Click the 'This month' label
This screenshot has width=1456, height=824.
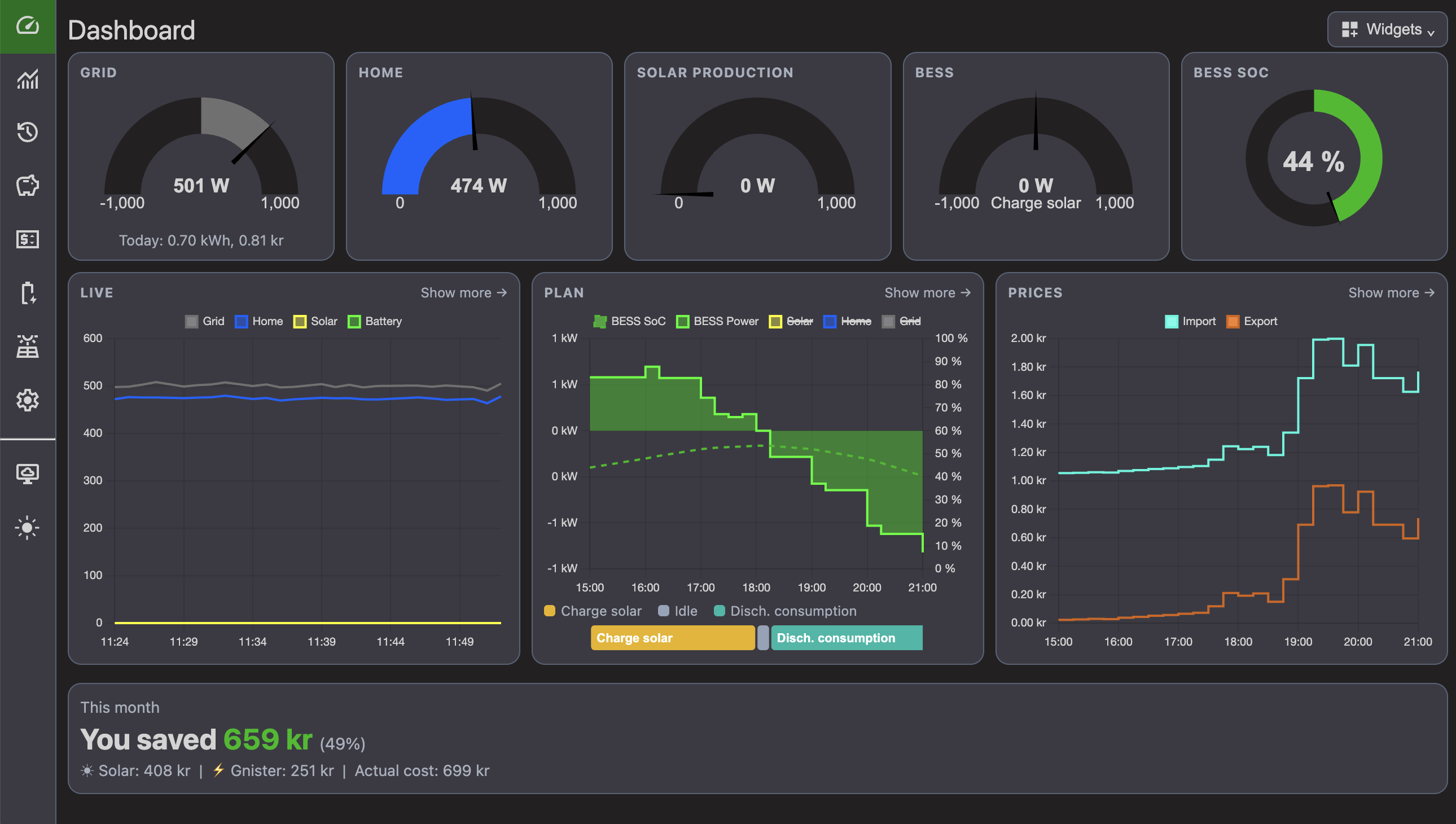pyautogui.click(x=120, y=707)
